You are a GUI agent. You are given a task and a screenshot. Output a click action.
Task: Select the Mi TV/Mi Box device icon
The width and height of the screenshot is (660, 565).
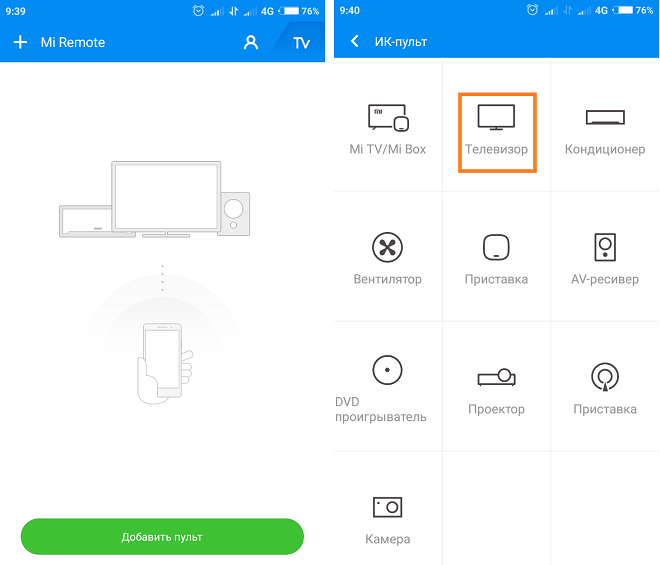click(x=388, y=118)
